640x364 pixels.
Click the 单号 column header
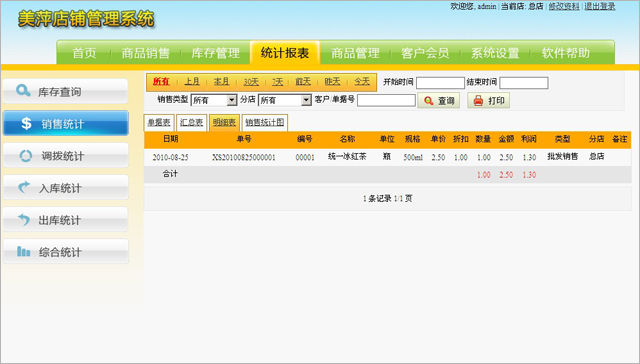tap(244, 139)
